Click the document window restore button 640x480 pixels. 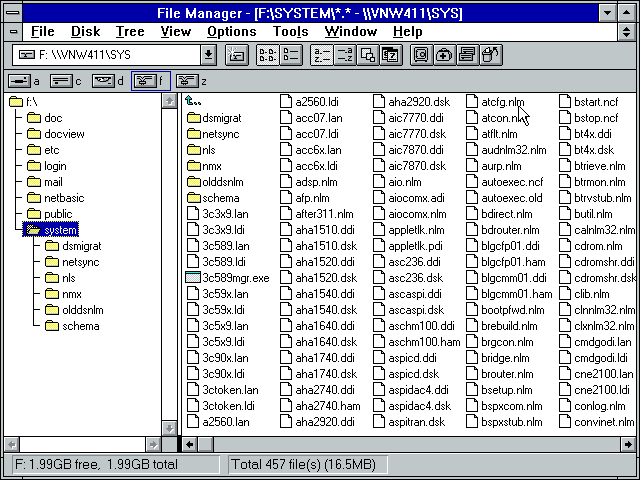pos(626,32)
